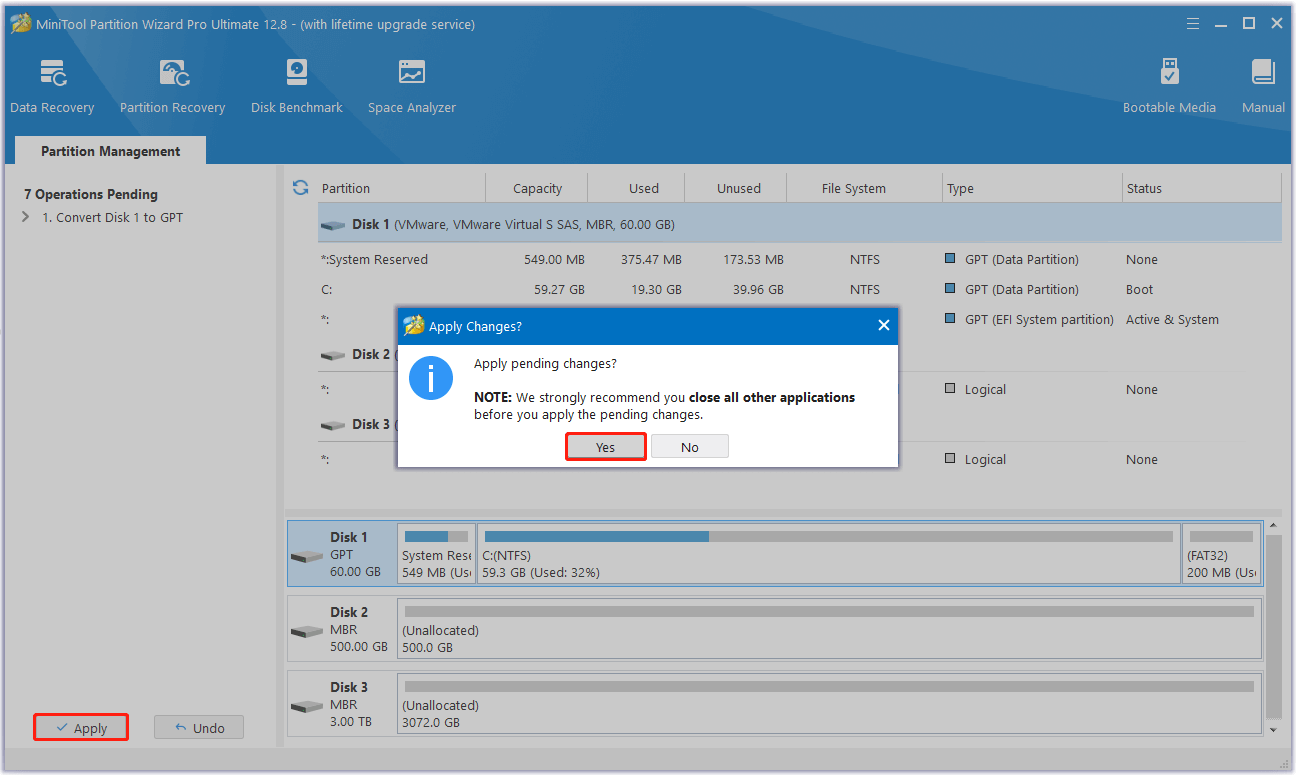Click the Disk 1 drive icon in the disk map
This screenshot has width=1298, height=776.
pyautogui.click(x=306, y=557)
